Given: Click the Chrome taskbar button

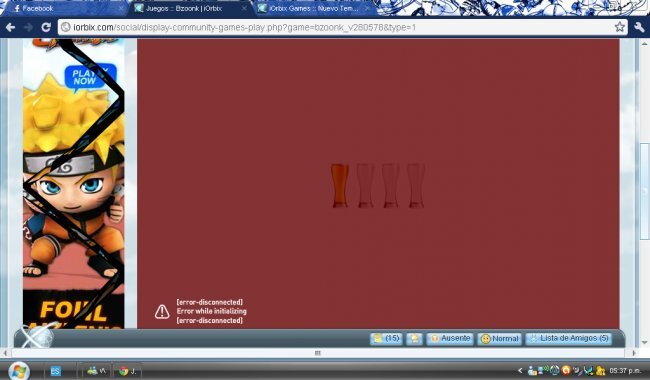Looking at the screenshot, I should [127, 371].
